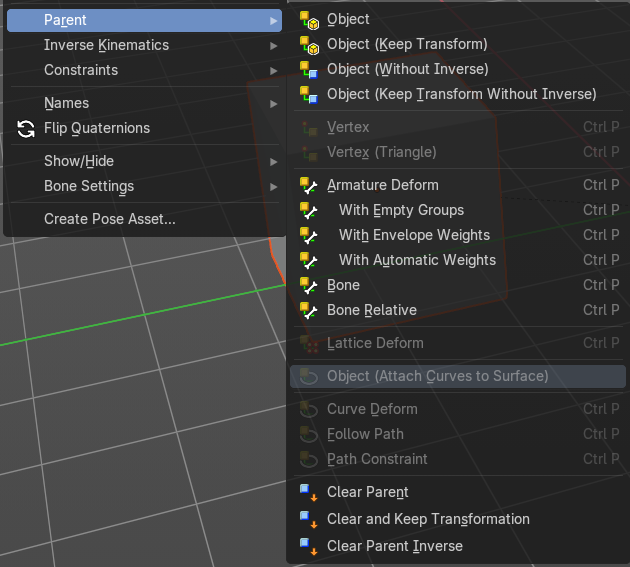Choose With Empty Groups
This screenshot has width=630, height=567.
(458, 210)
